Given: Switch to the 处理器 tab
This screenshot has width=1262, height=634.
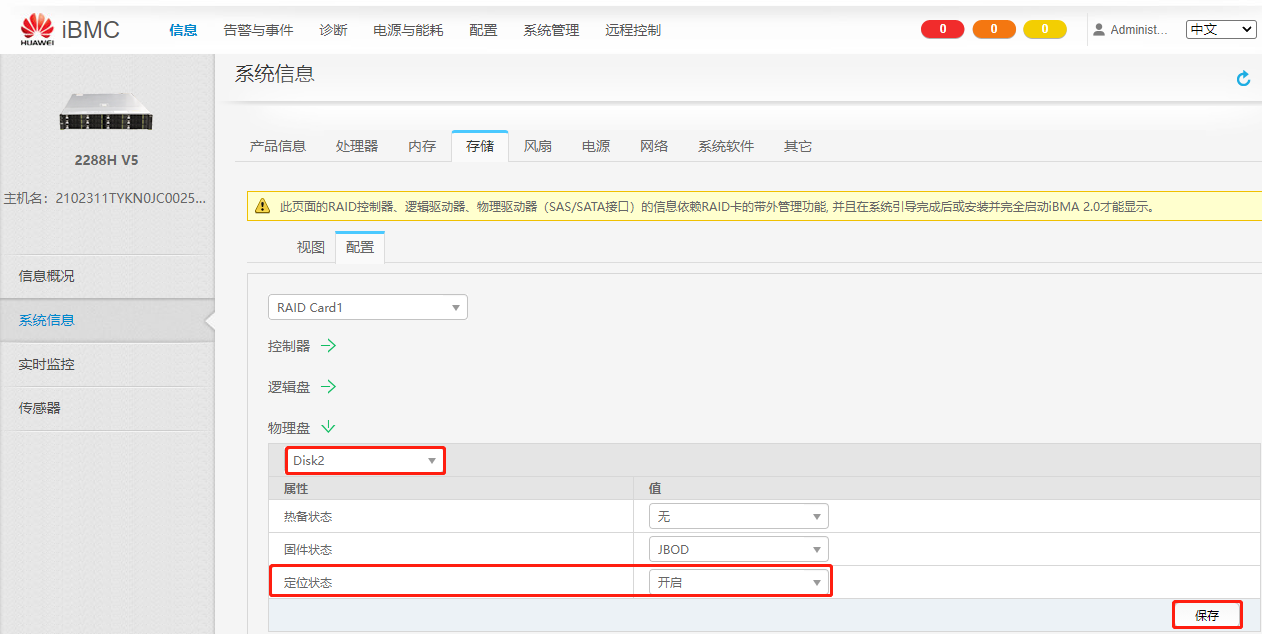Looking at the screenshot, I should pyautogui.click(x=357, y=146).
